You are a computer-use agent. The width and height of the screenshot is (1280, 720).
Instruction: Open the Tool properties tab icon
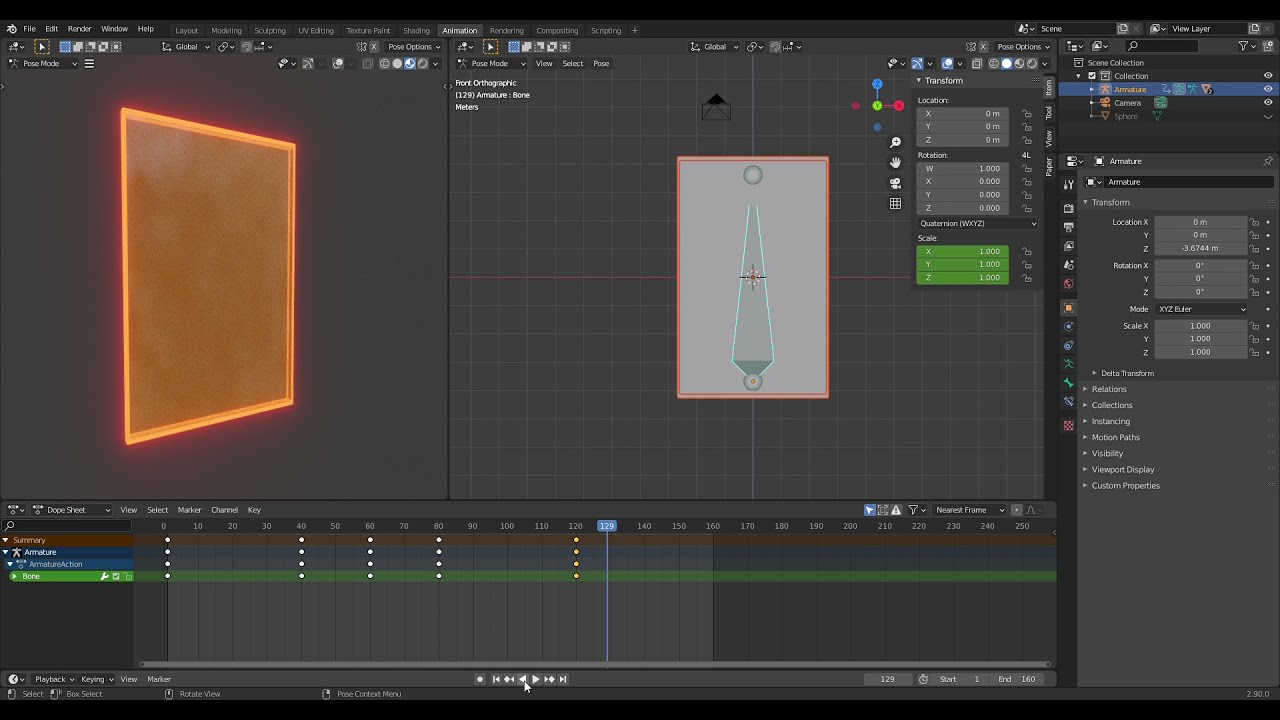(x=1068, y=184)
